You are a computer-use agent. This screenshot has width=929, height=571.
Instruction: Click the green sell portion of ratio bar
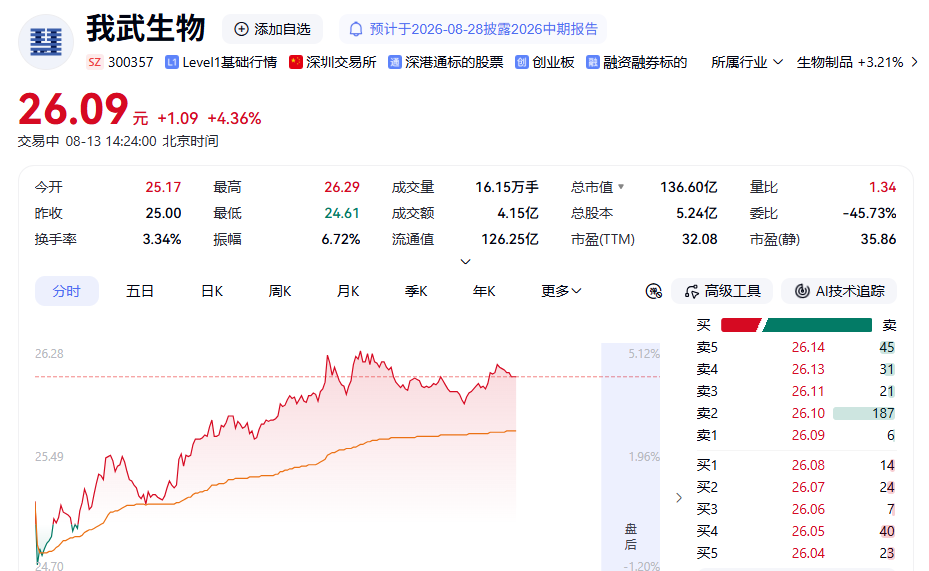(817, 325)
